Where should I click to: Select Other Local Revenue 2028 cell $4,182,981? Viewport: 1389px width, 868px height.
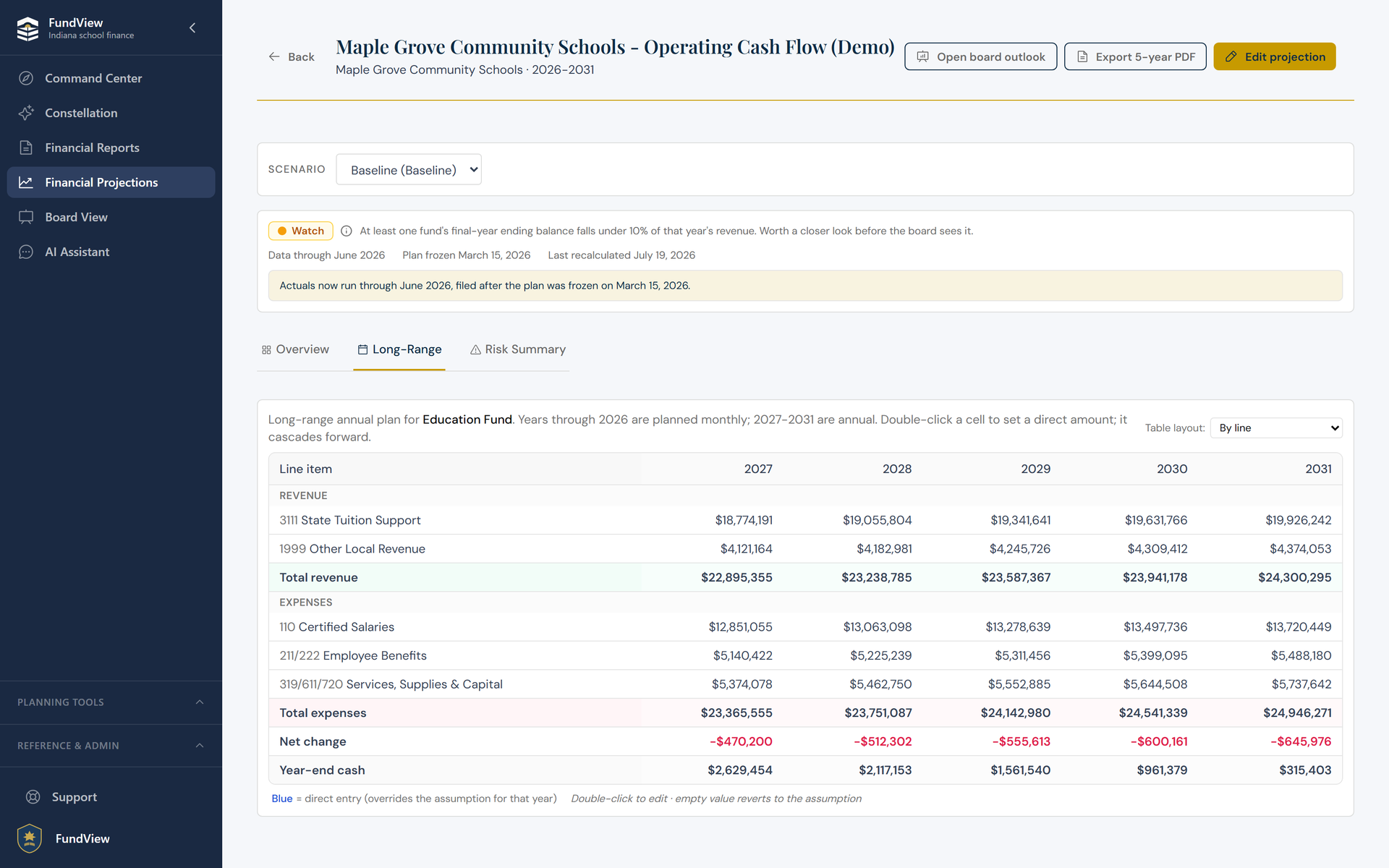tap(884, 549)
